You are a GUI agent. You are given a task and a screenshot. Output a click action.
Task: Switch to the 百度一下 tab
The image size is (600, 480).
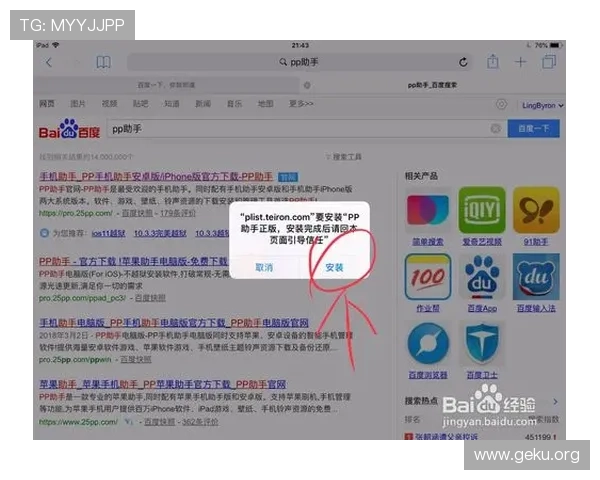pyautogui.click(x=166, y=85)
